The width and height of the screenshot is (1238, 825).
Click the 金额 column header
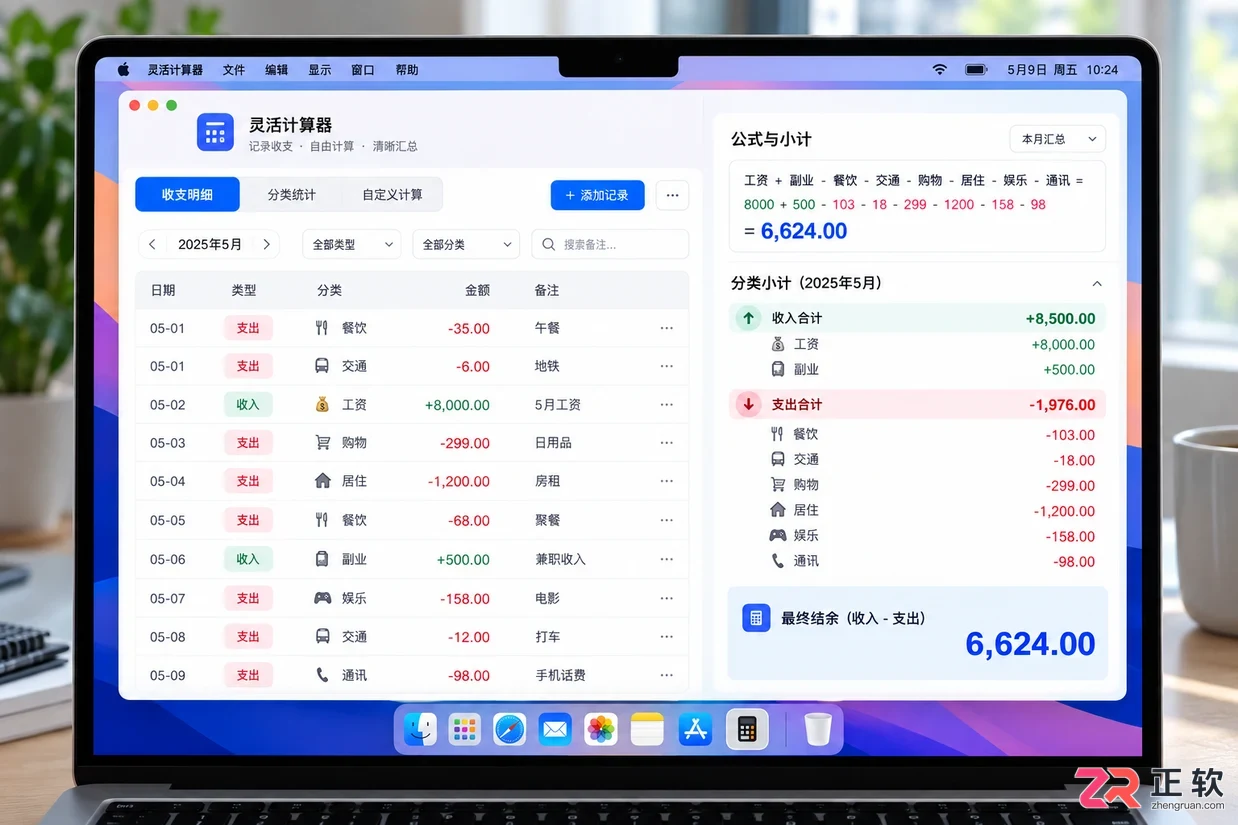tap(478, 290)
